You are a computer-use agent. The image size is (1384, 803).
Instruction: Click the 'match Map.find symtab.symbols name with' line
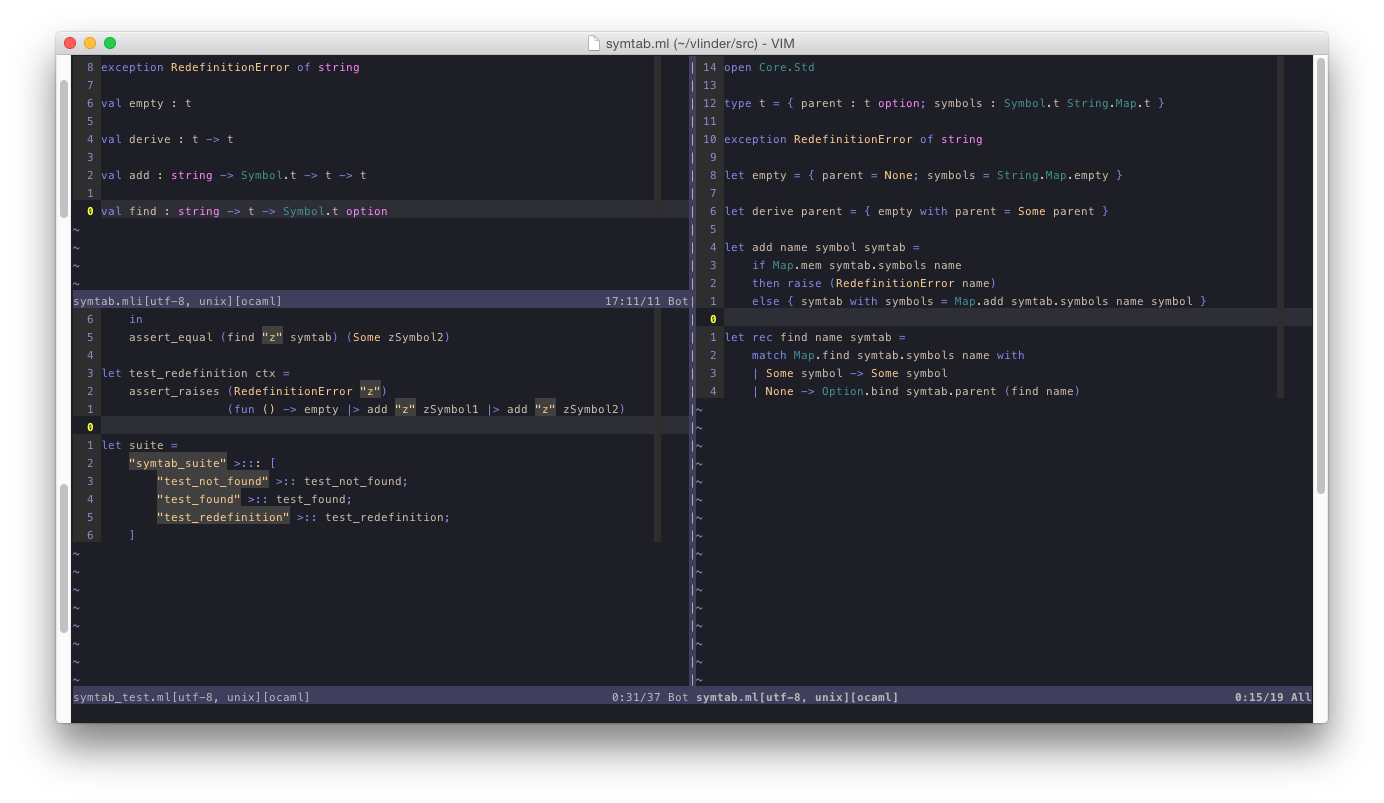[888, 355]
